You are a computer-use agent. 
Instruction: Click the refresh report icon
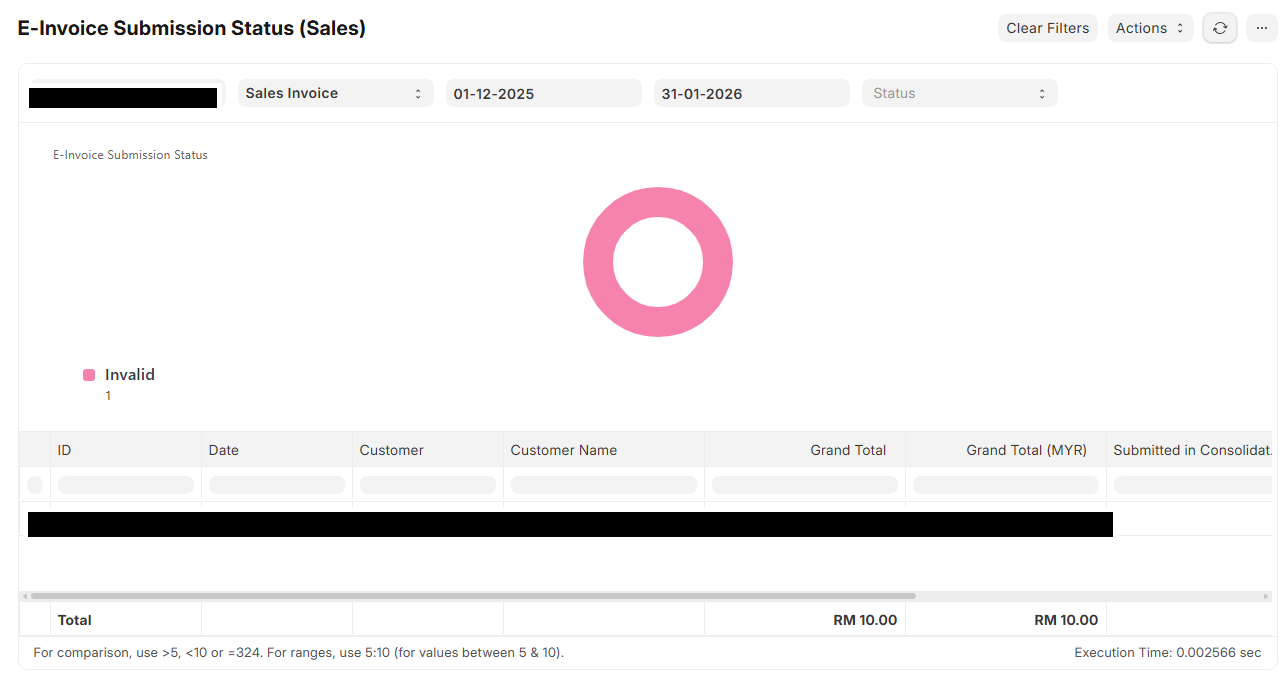click(x=1219, y=28)
